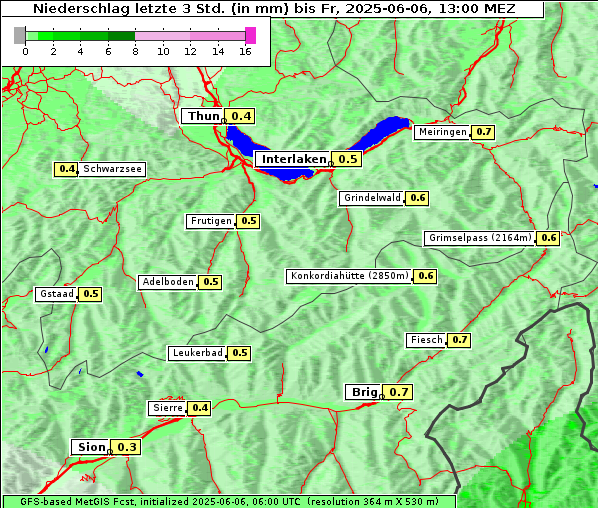Screen dimensions: 598x508
Task: Select the Sierre station label
Action: coord(167,408)
